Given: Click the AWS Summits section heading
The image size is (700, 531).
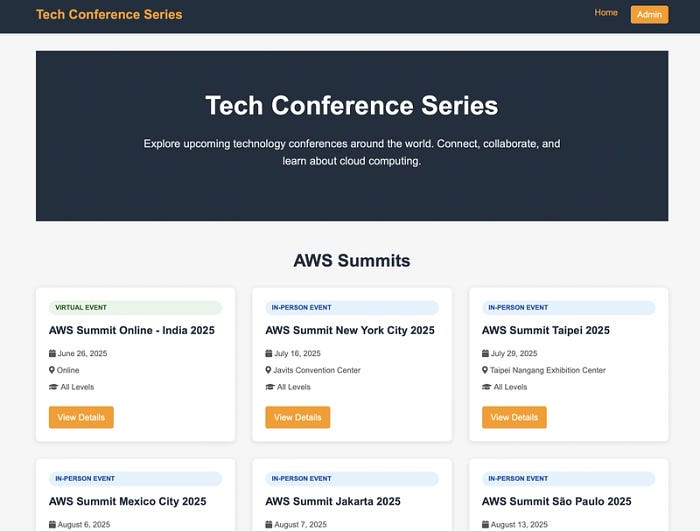Looking at the screenshot, I should click(352, 261).
